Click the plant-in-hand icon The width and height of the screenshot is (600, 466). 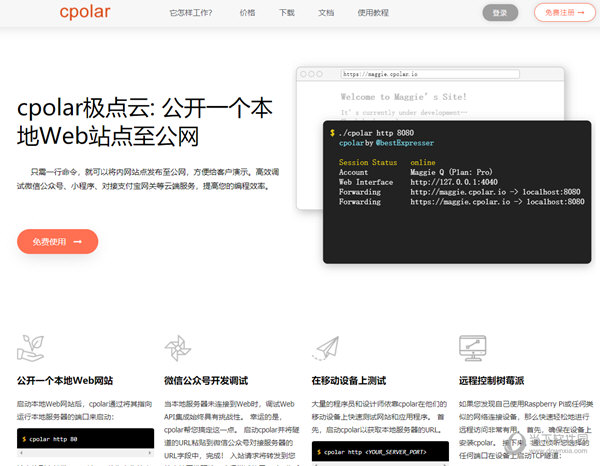[x=31, y=348]
